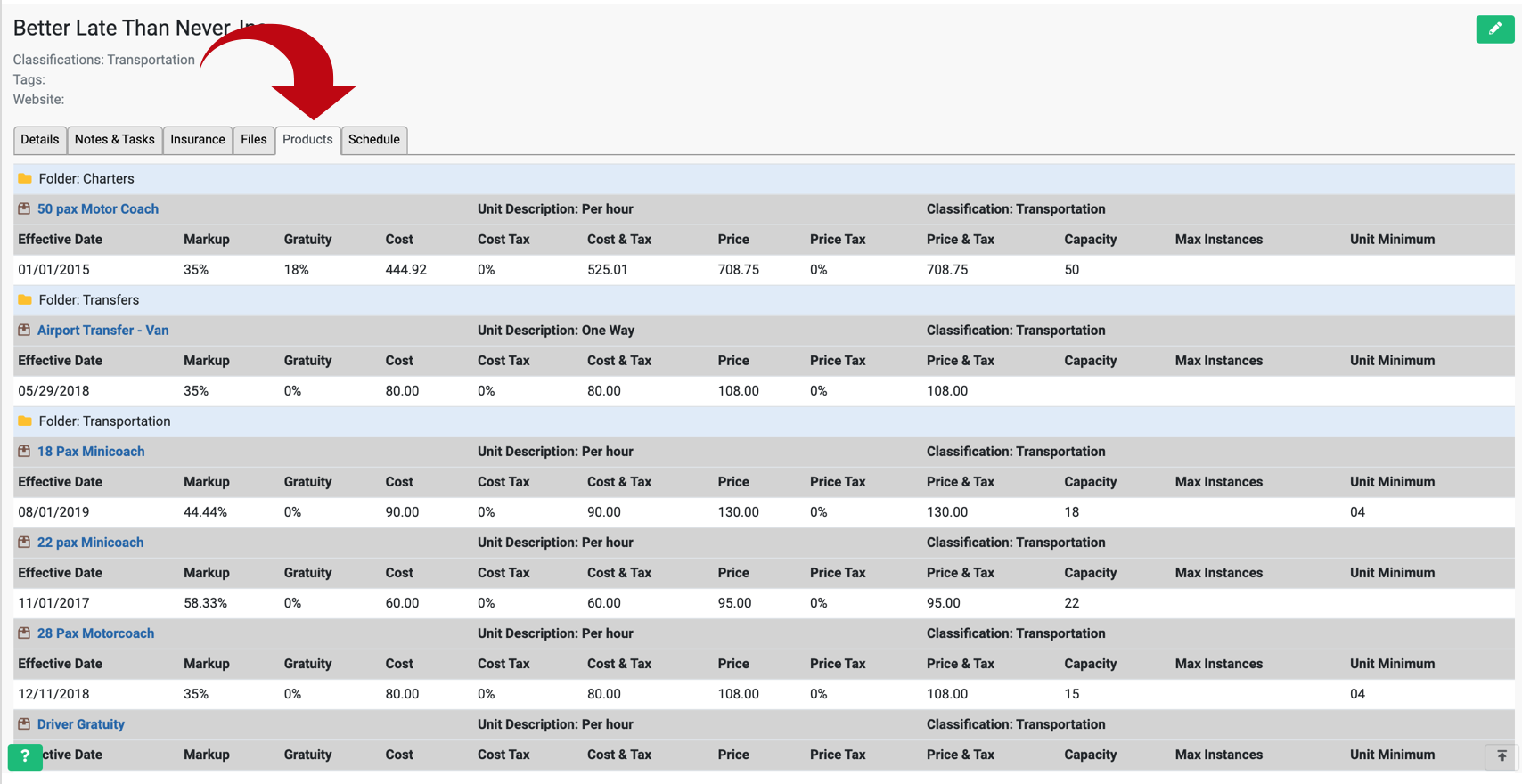Viewport: 1522px width, 784px height.
Task: Open the Notes & Tasks tab
Action: point(115,140)
